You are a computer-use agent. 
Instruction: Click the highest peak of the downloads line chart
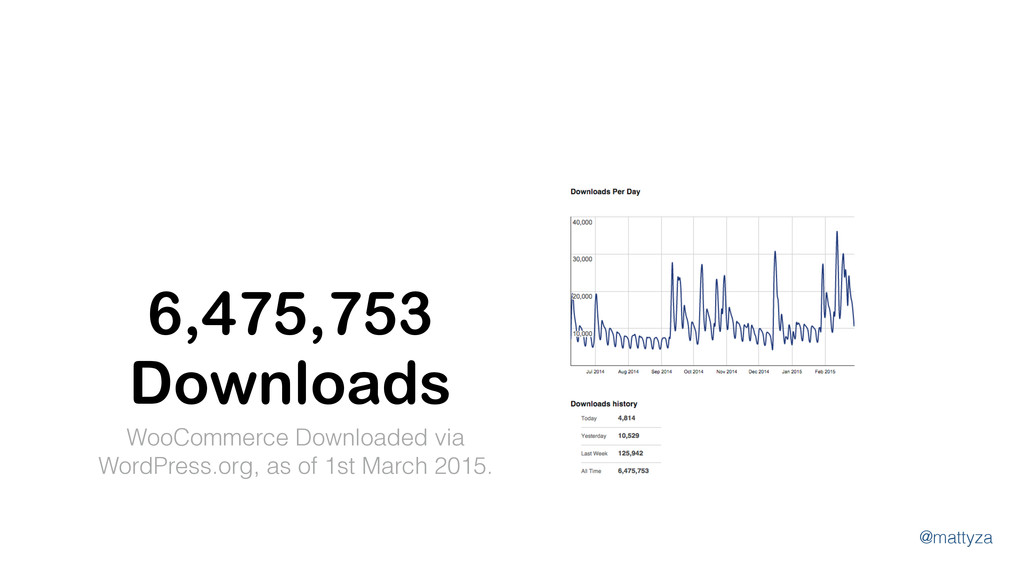[837, 232]
